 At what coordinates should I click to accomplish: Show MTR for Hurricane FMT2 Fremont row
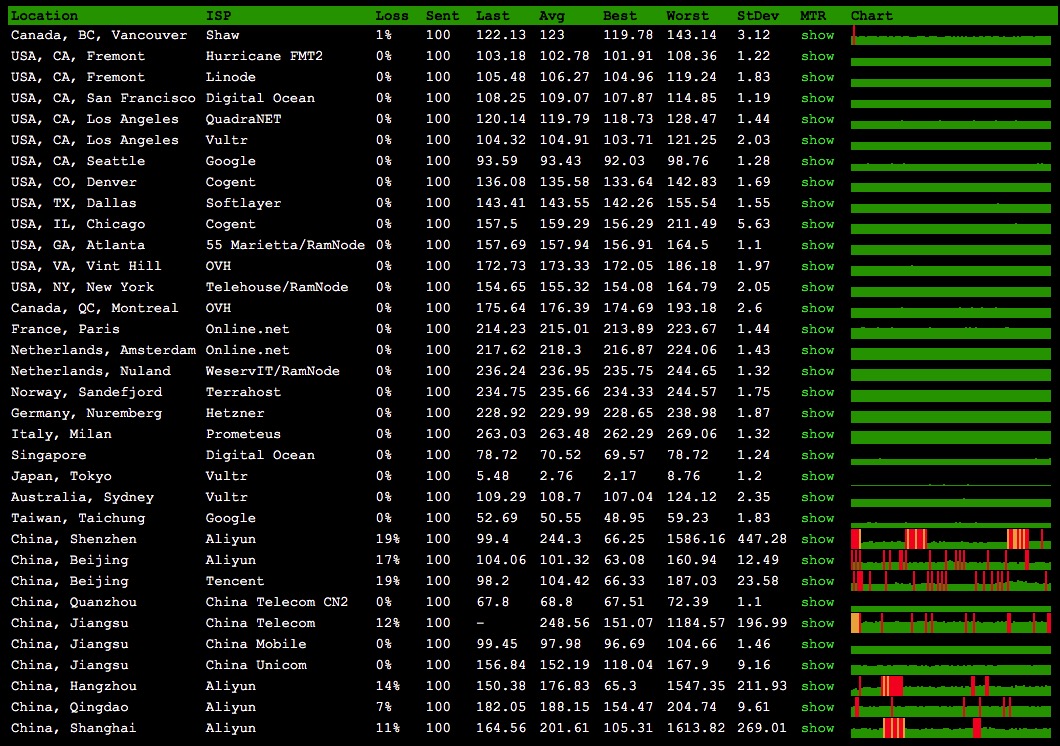pos(817,56)
